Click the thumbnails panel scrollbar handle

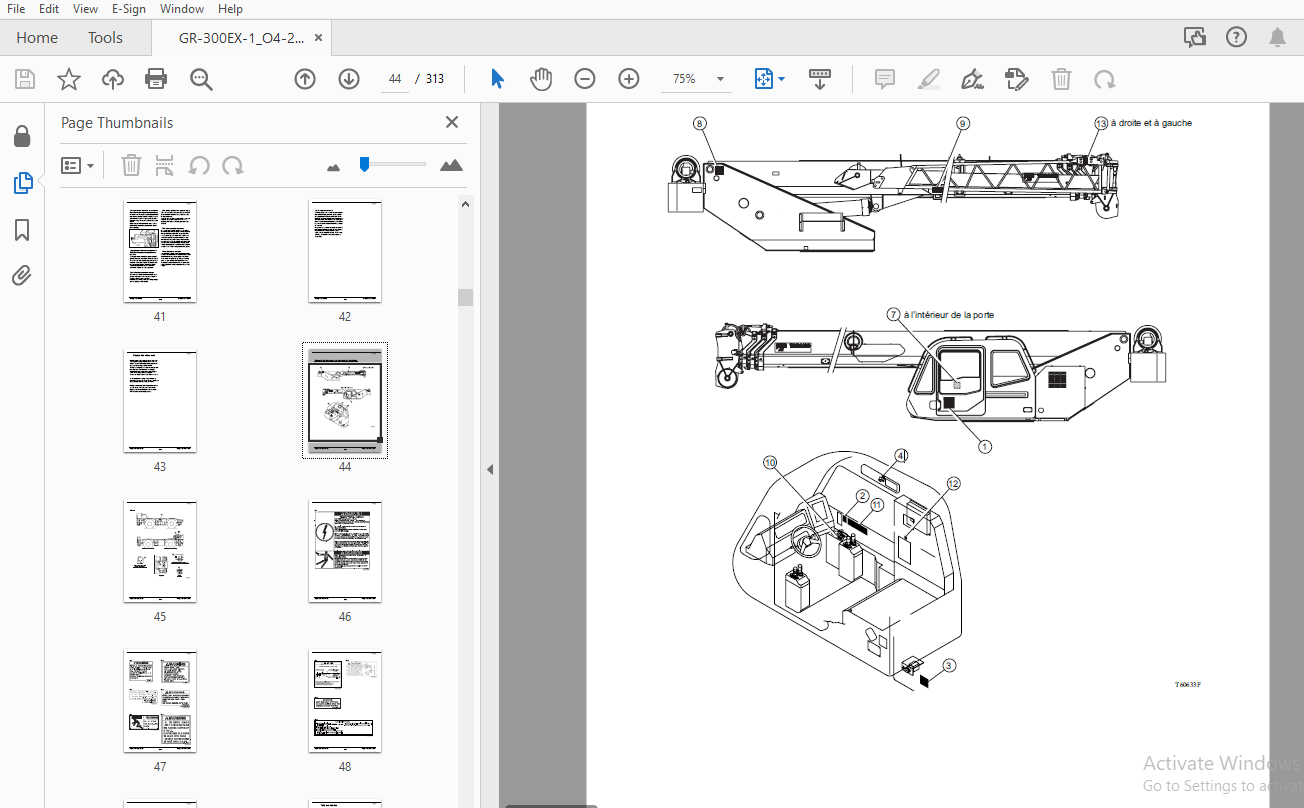pyautogui.click(x=465, y=297)
